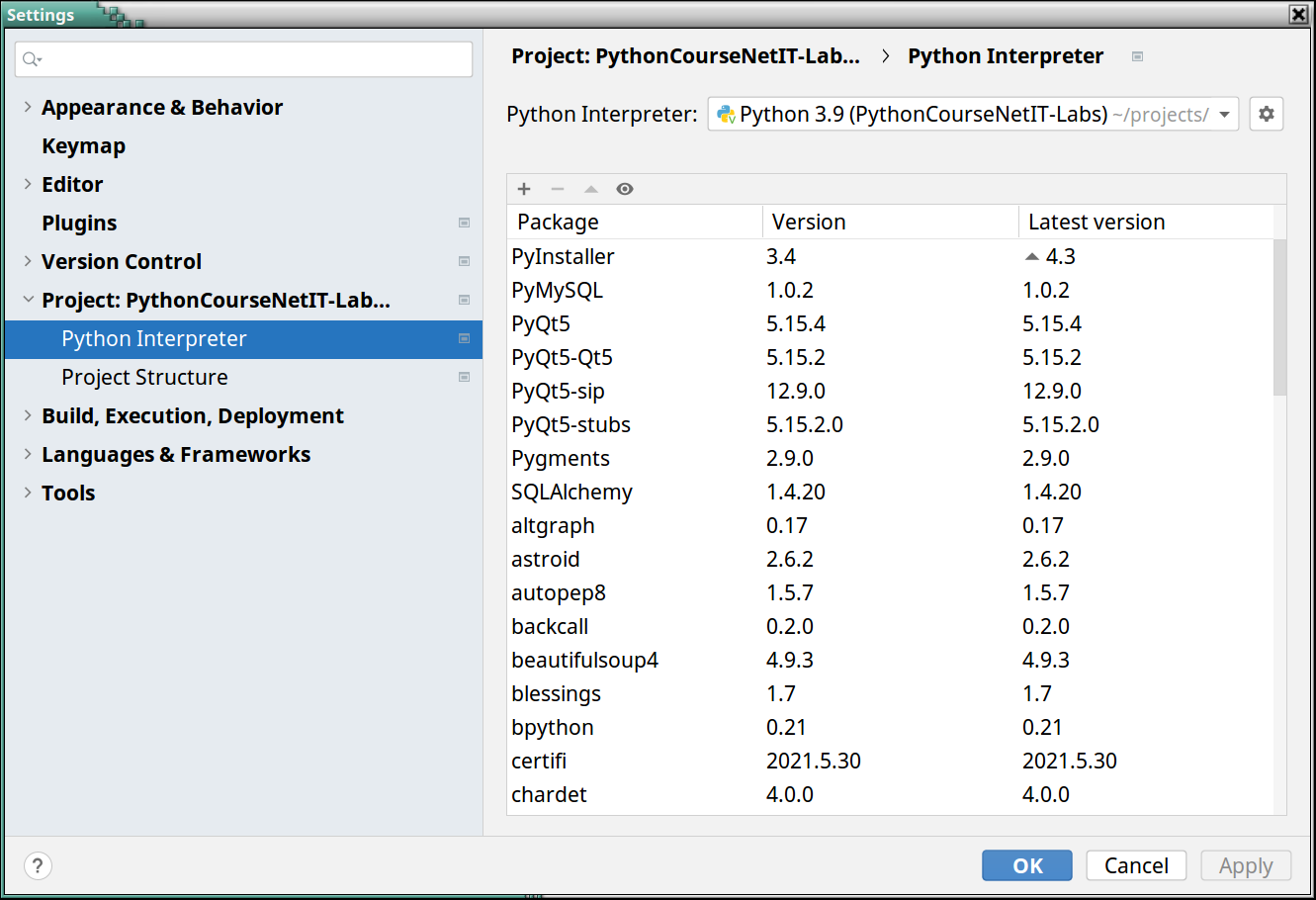This screenshot has width=1316, height=900.
Task: Expand the Version Control section
Action: tap(28, 261)
